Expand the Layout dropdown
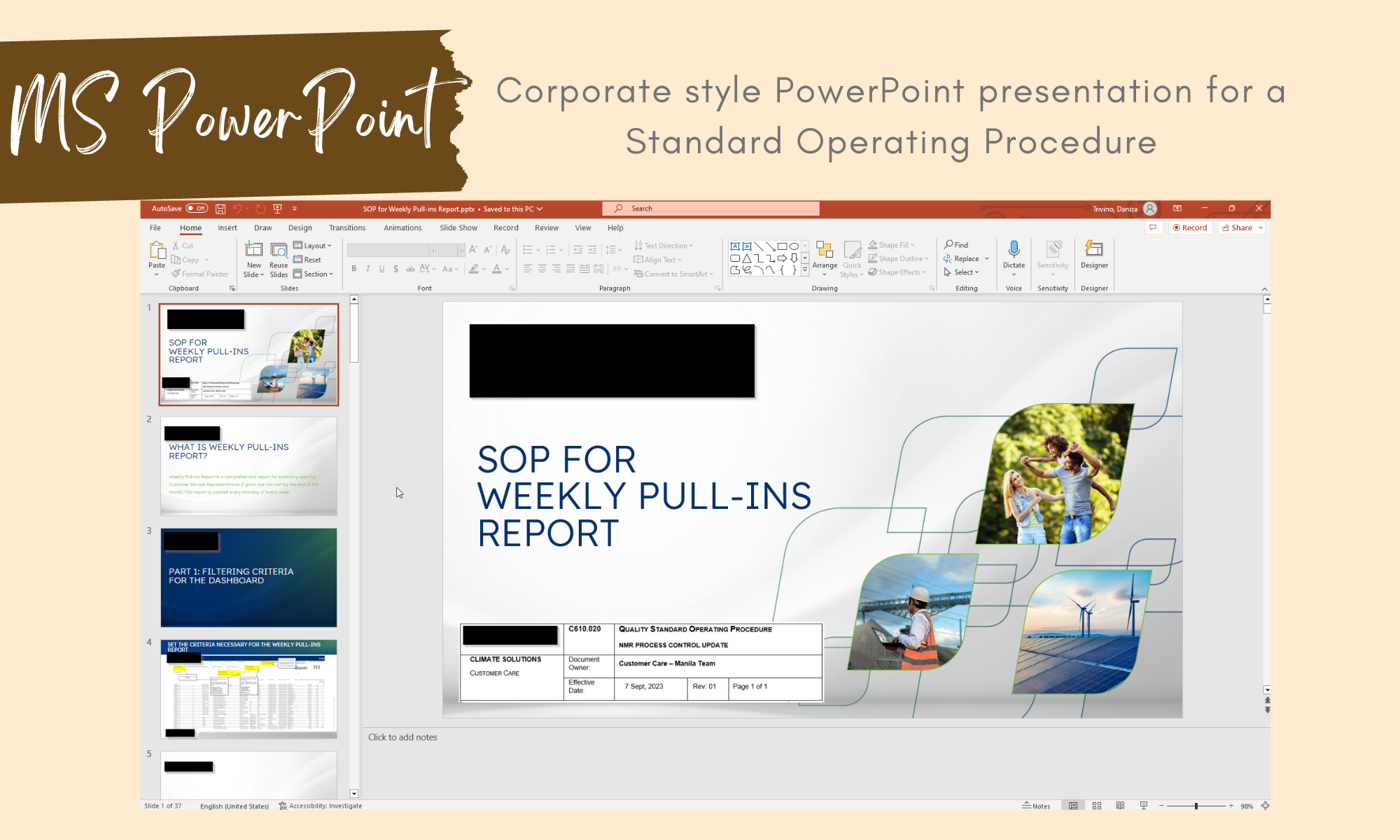The height and width of the screenshot is (840, 1400). pyautogui.click(x=313, y=246)
